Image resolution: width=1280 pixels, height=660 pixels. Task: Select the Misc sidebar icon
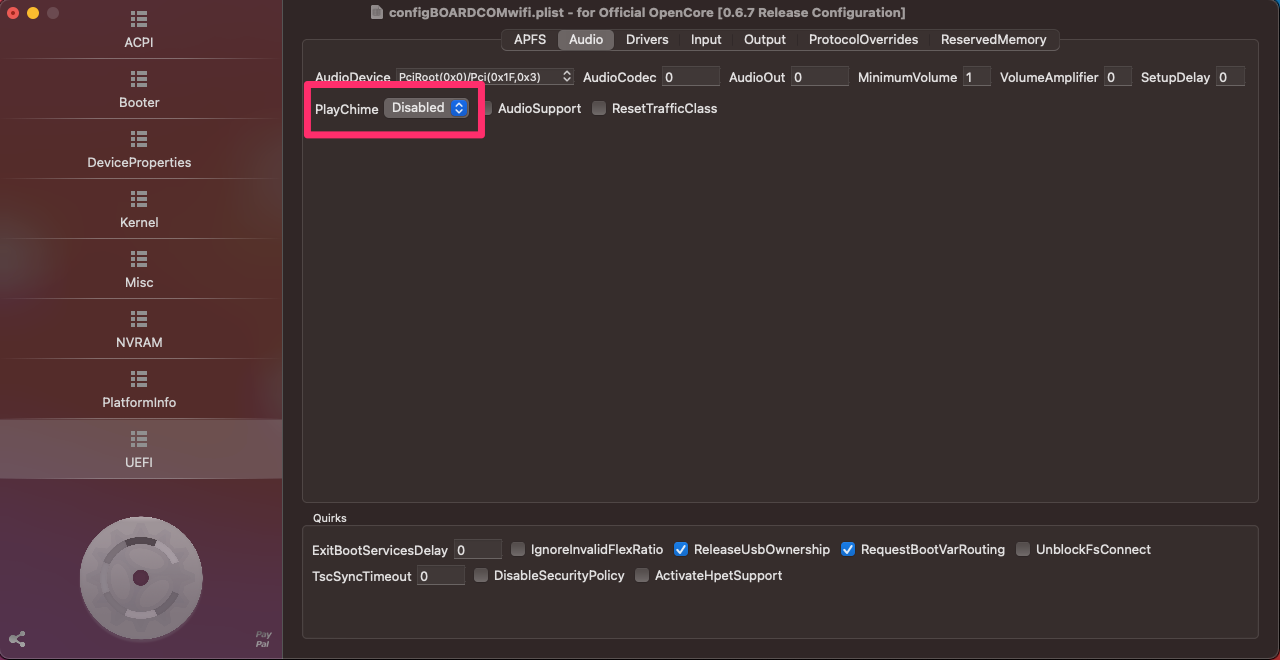(139, 259)
